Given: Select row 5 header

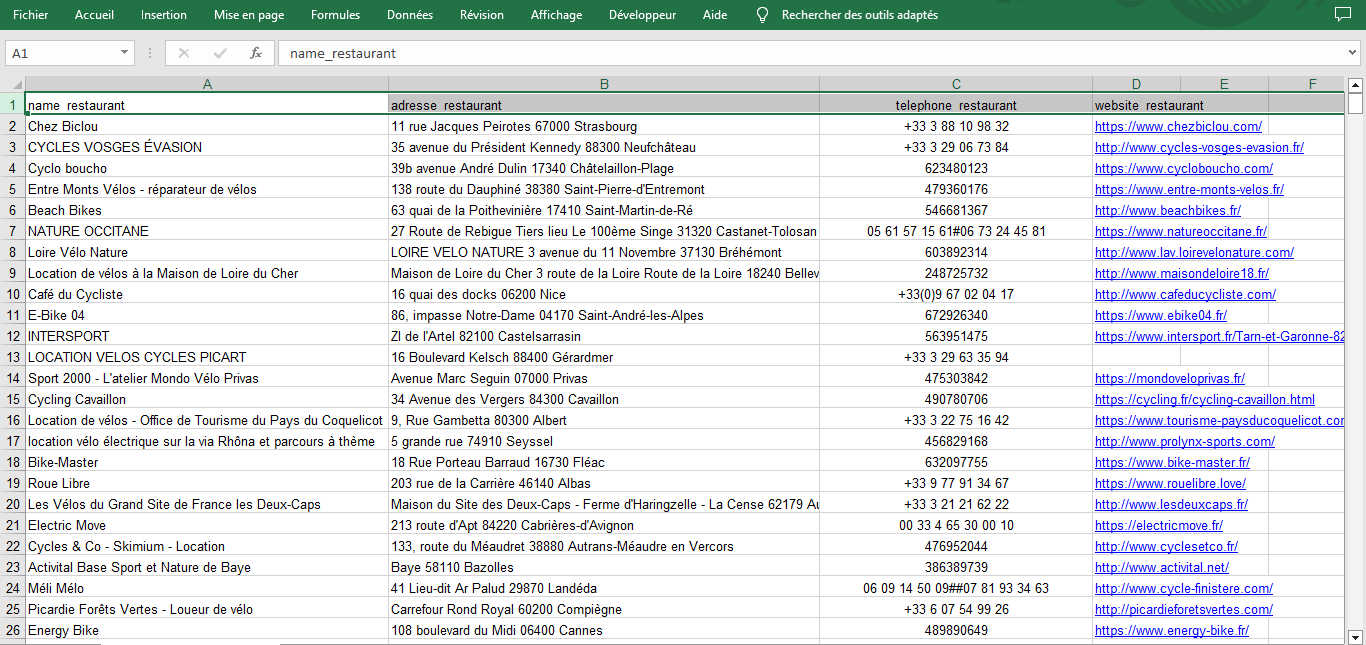Looking at the screenshot, I should pyautogui.click(x=13, y=189).
